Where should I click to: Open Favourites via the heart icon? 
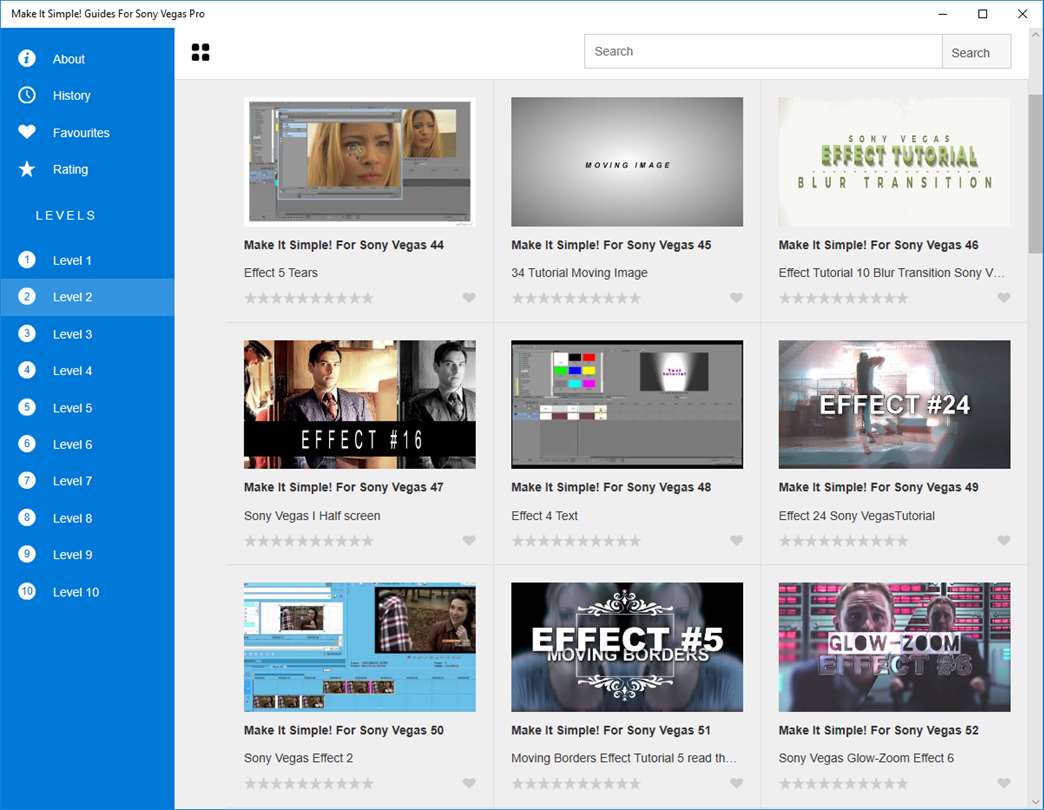(x=27, y=132)
